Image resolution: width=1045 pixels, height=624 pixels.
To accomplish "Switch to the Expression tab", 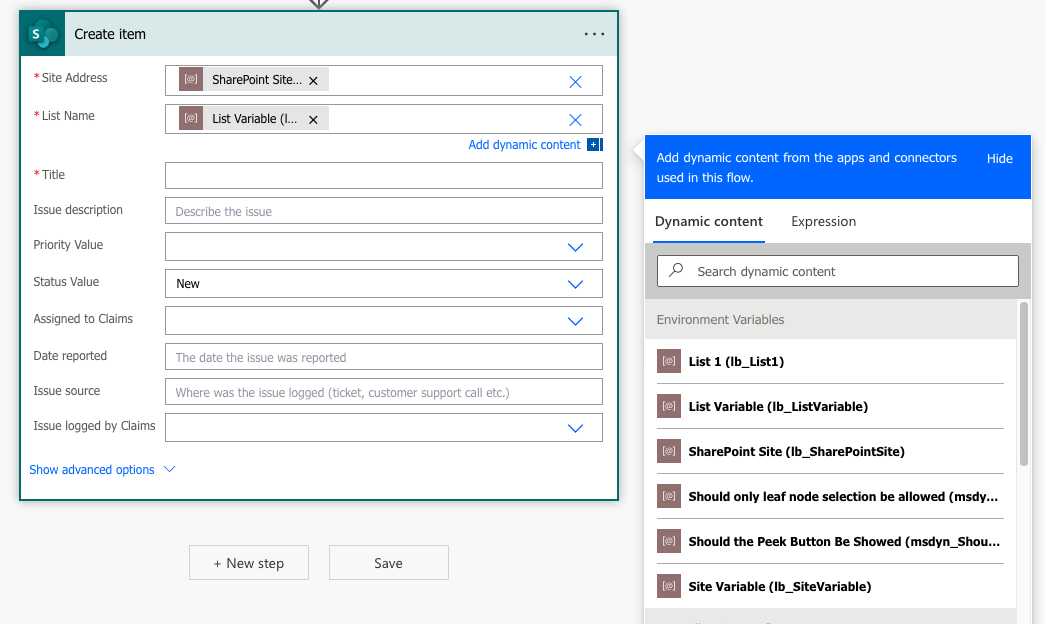I will pyautogui.click(x=823, y=221).
